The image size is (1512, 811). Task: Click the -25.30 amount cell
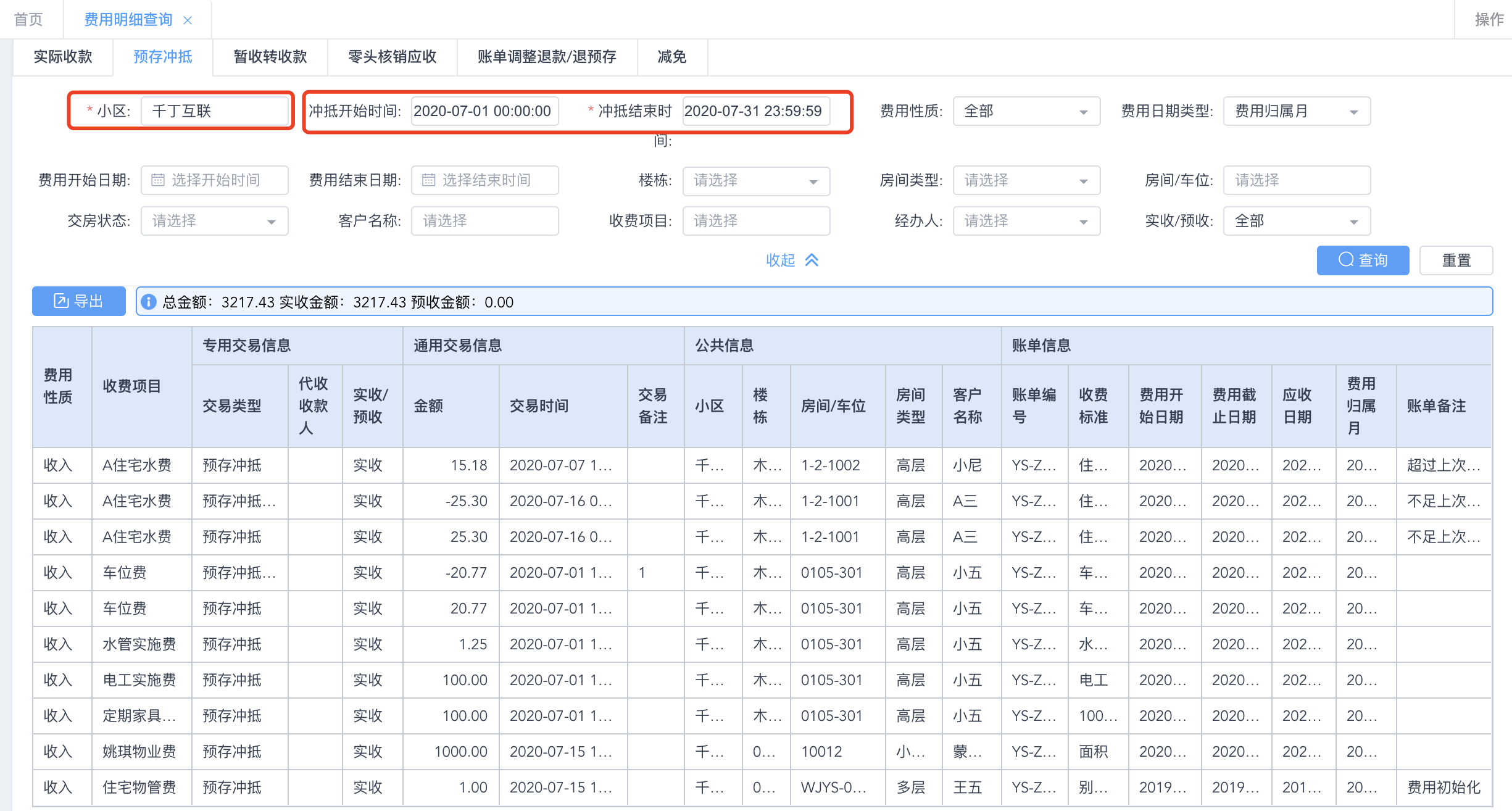tap(451, 501)
